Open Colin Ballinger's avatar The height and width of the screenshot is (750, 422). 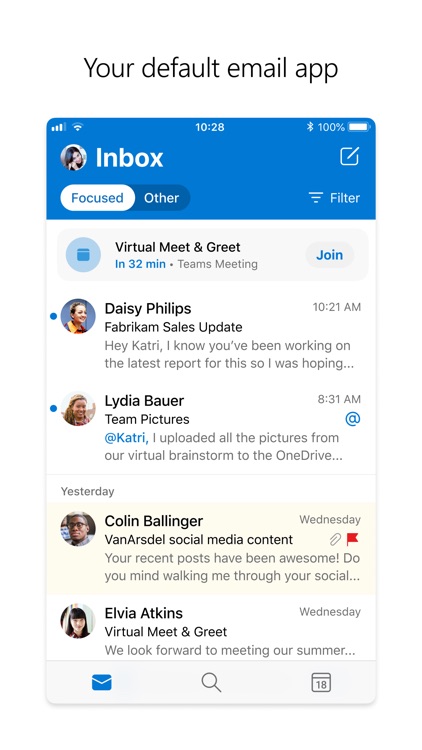78,529
